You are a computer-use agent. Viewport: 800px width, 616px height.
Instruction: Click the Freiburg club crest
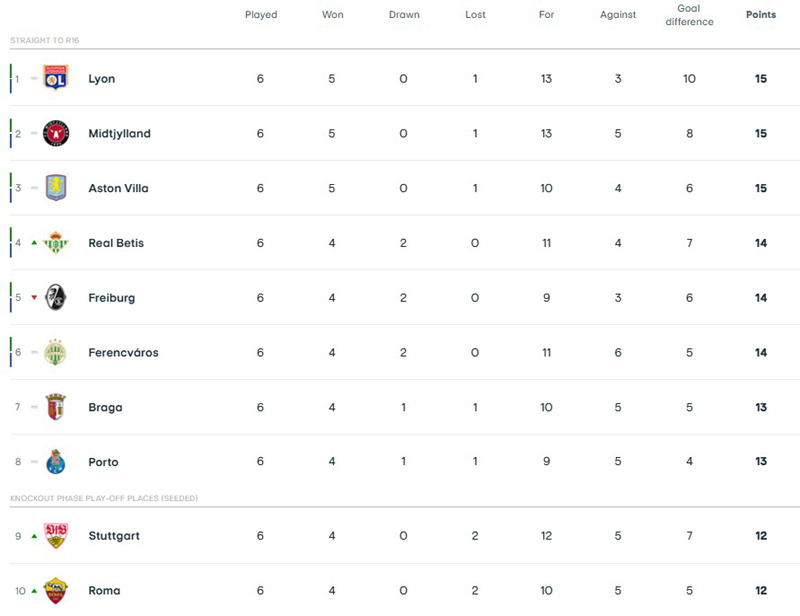coord(56,298)
